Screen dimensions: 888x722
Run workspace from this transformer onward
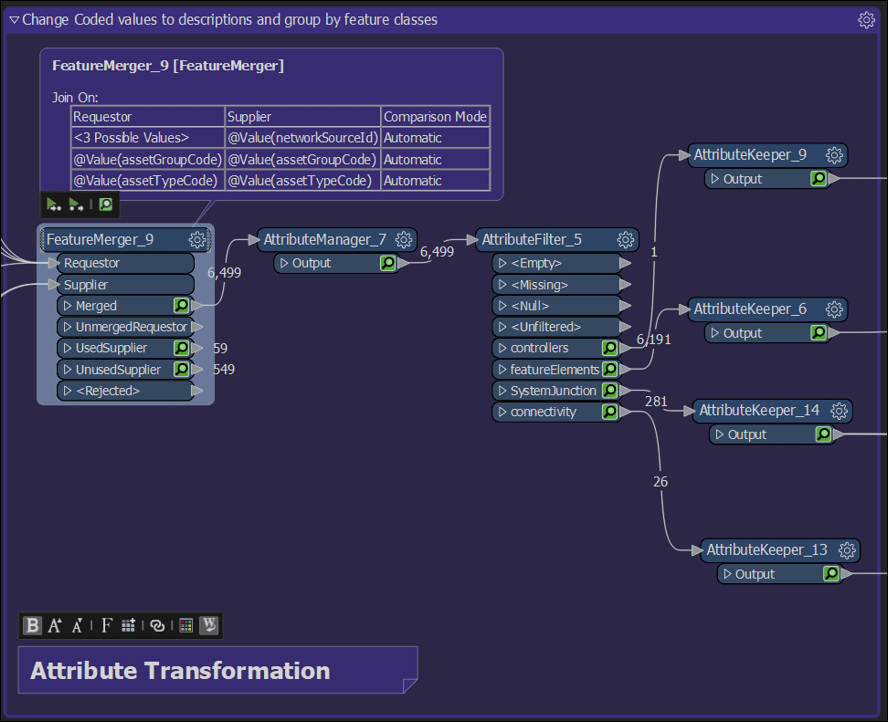pyautogui.click(x=78, y=204)
